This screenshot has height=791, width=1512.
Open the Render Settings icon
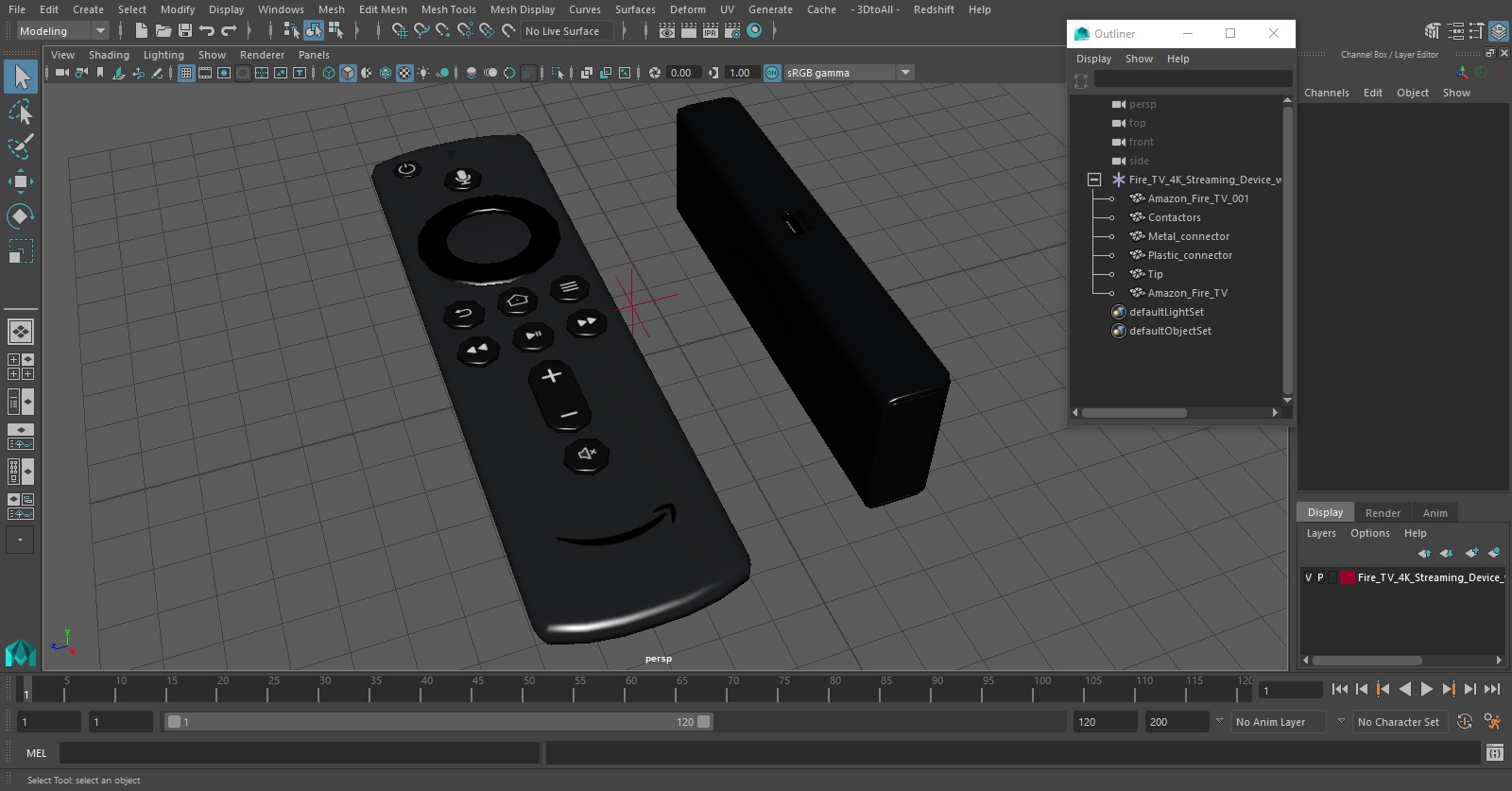(x=732, y=31)
